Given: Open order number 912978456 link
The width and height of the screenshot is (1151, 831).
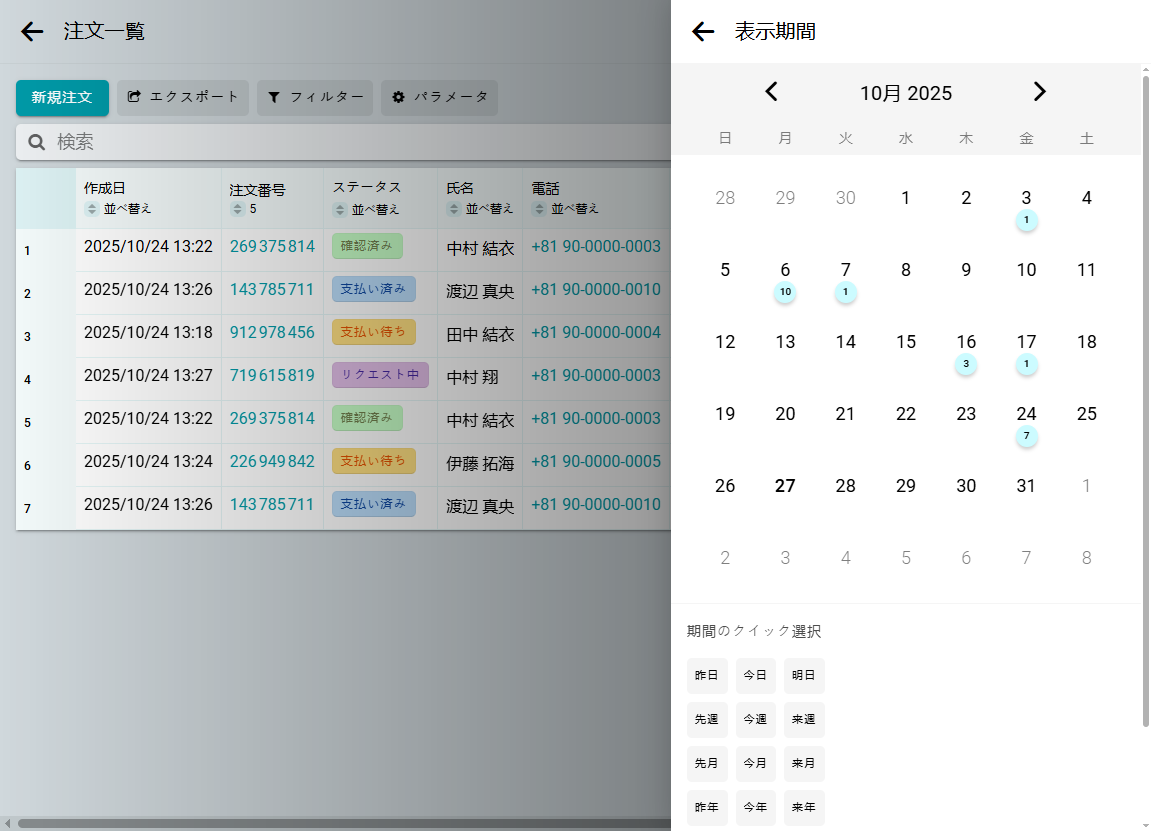Looking at the screenshot, I should (272, 332).
